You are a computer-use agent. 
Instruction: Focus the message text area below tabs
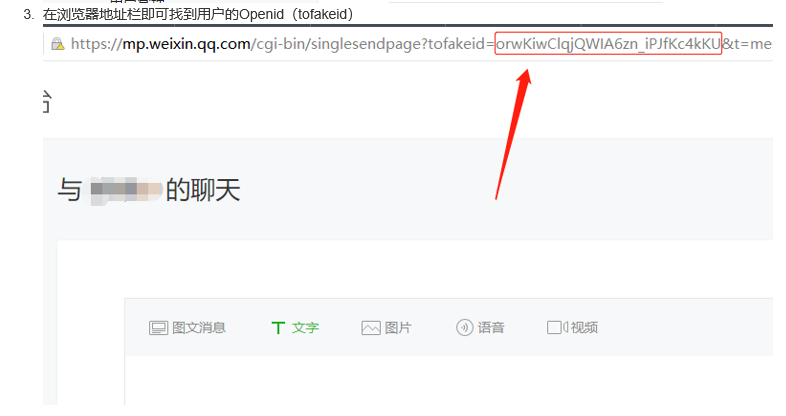(x=449, y=380)
